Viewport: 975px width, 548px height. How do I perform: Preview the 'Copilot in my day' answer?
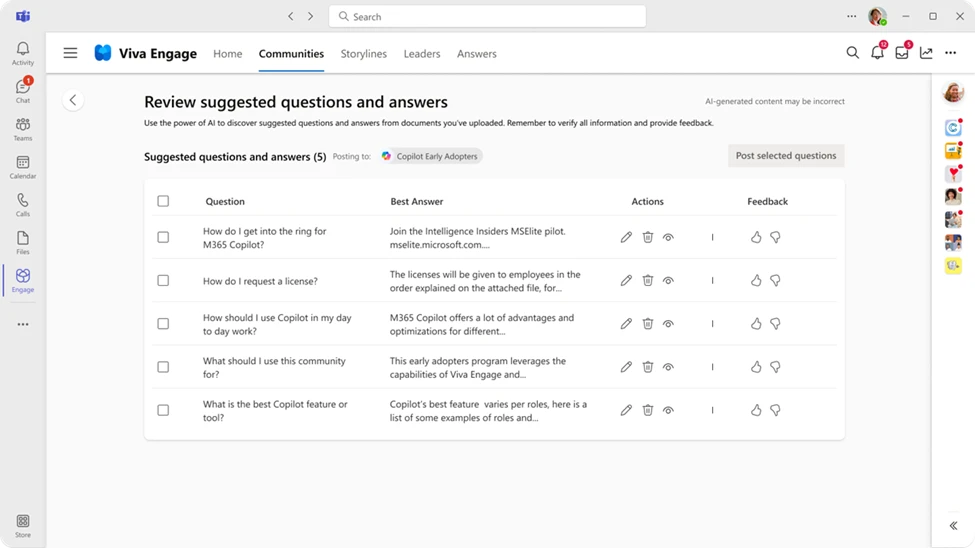pyautogui.click(x=668, y=323)
